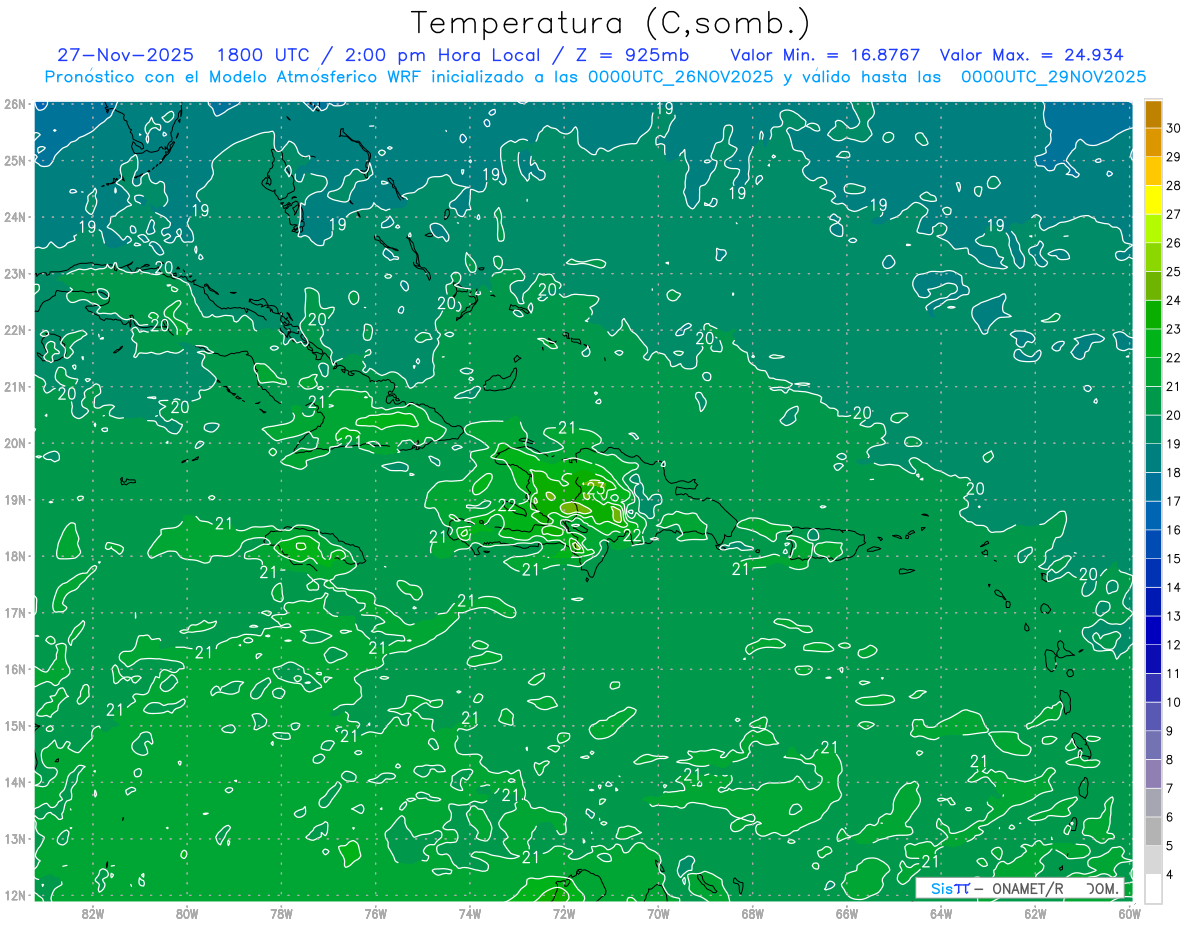Click the '74W' longitude axis label
This screenshot has width=1200, height=927.
[470, 913]
